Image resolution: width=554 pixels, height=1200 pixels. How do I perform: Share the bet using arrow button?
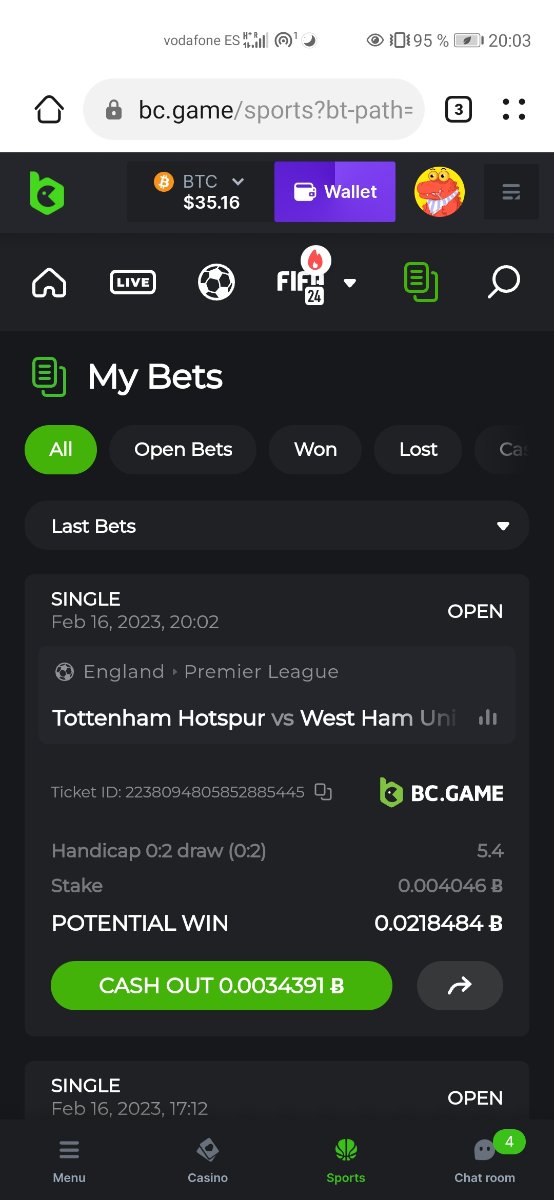pos(460,986)
